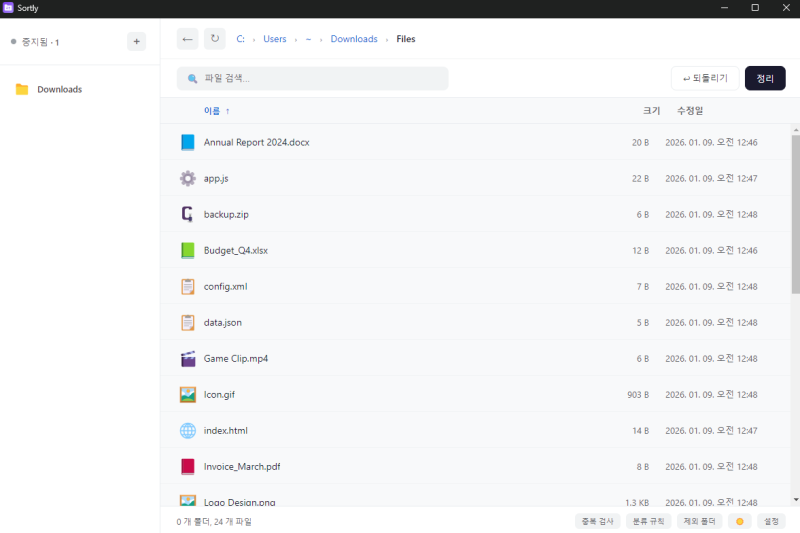Select the Game Clip.mp4 file name
The width and height of the screenshot is (800, 533).
pos(236,359)
